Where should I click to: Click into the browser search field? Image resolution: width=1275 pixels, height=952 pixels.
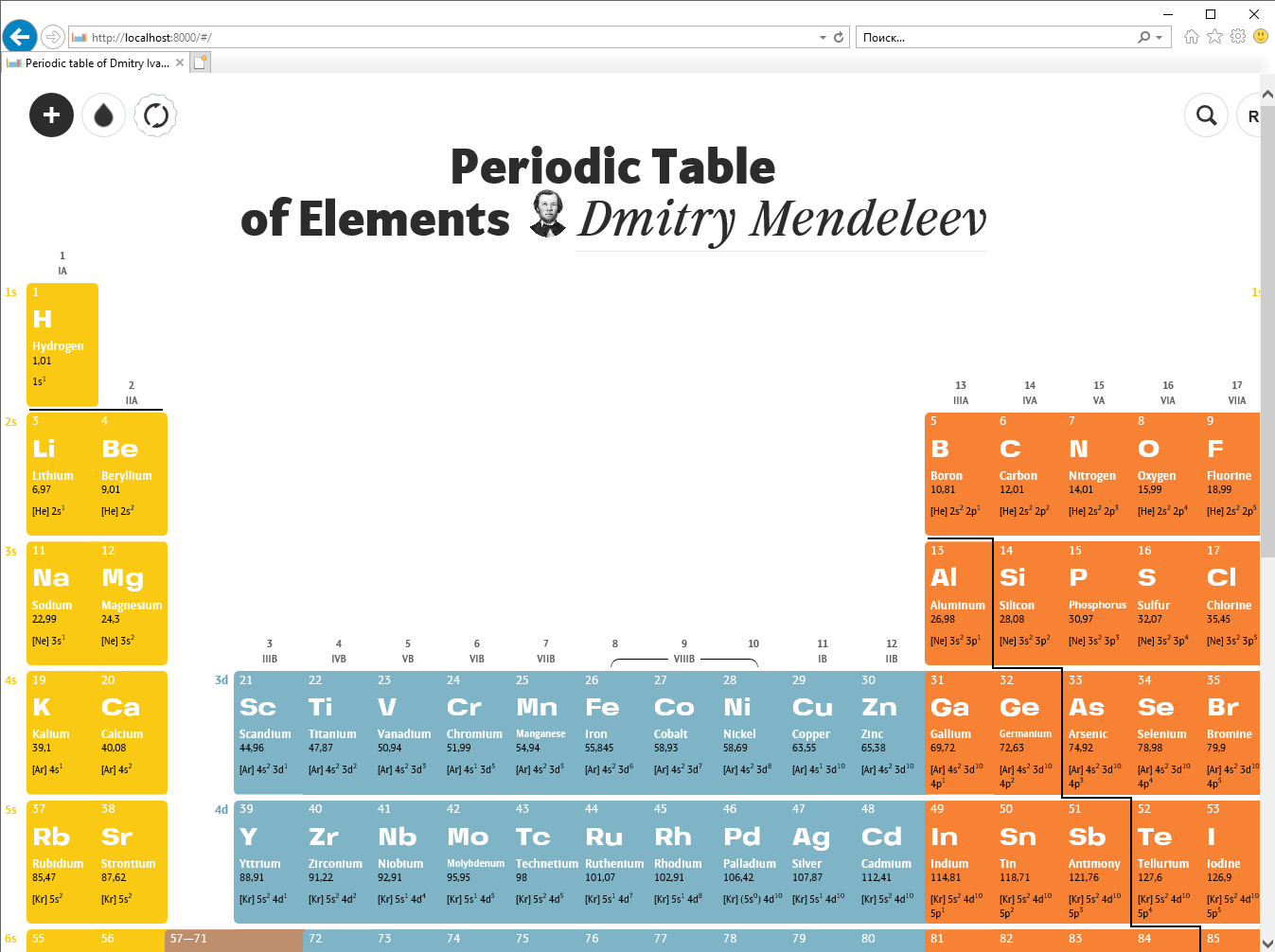point(994,38)
